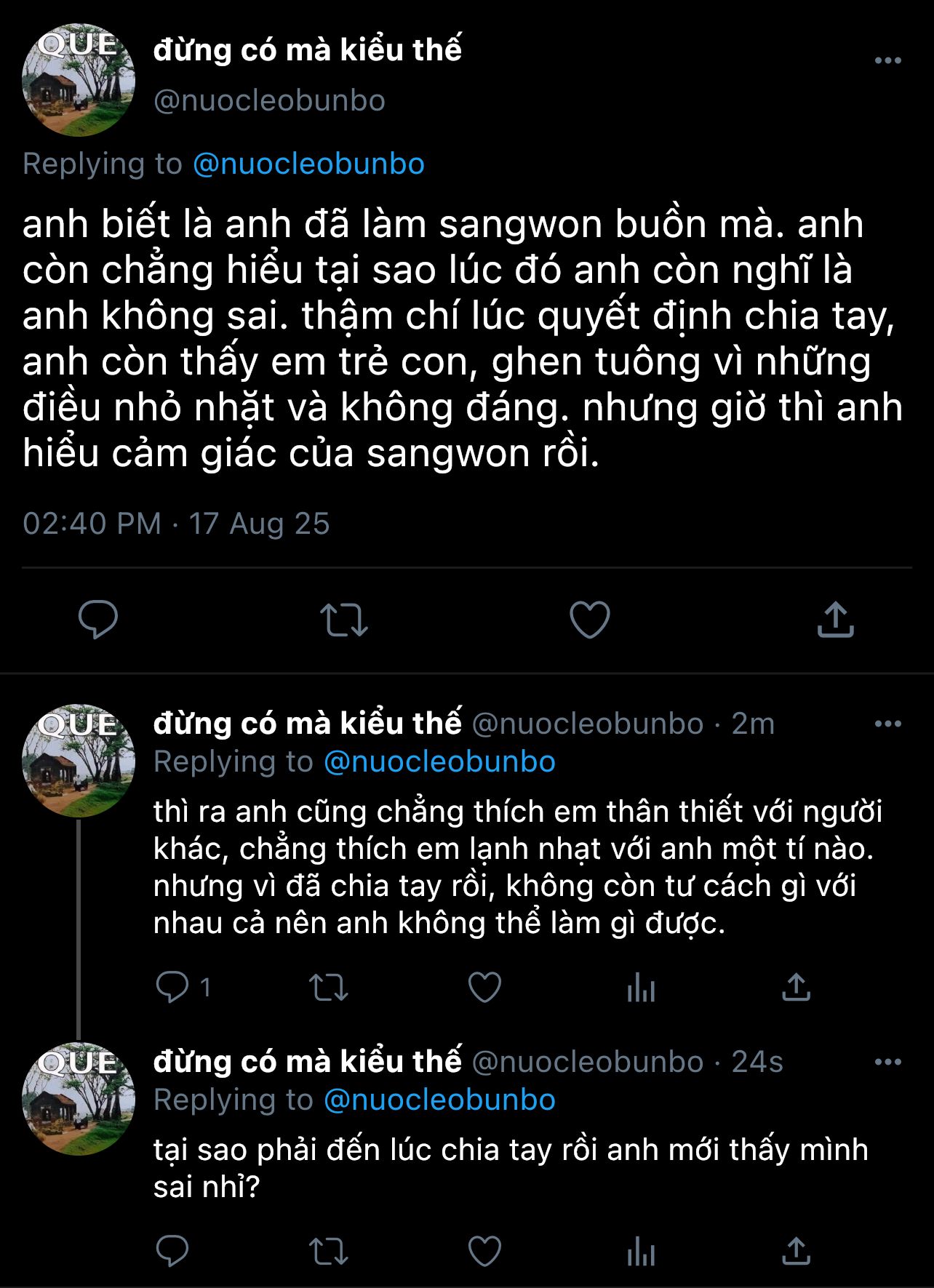Share the 2m-old reply

[796, 987]
